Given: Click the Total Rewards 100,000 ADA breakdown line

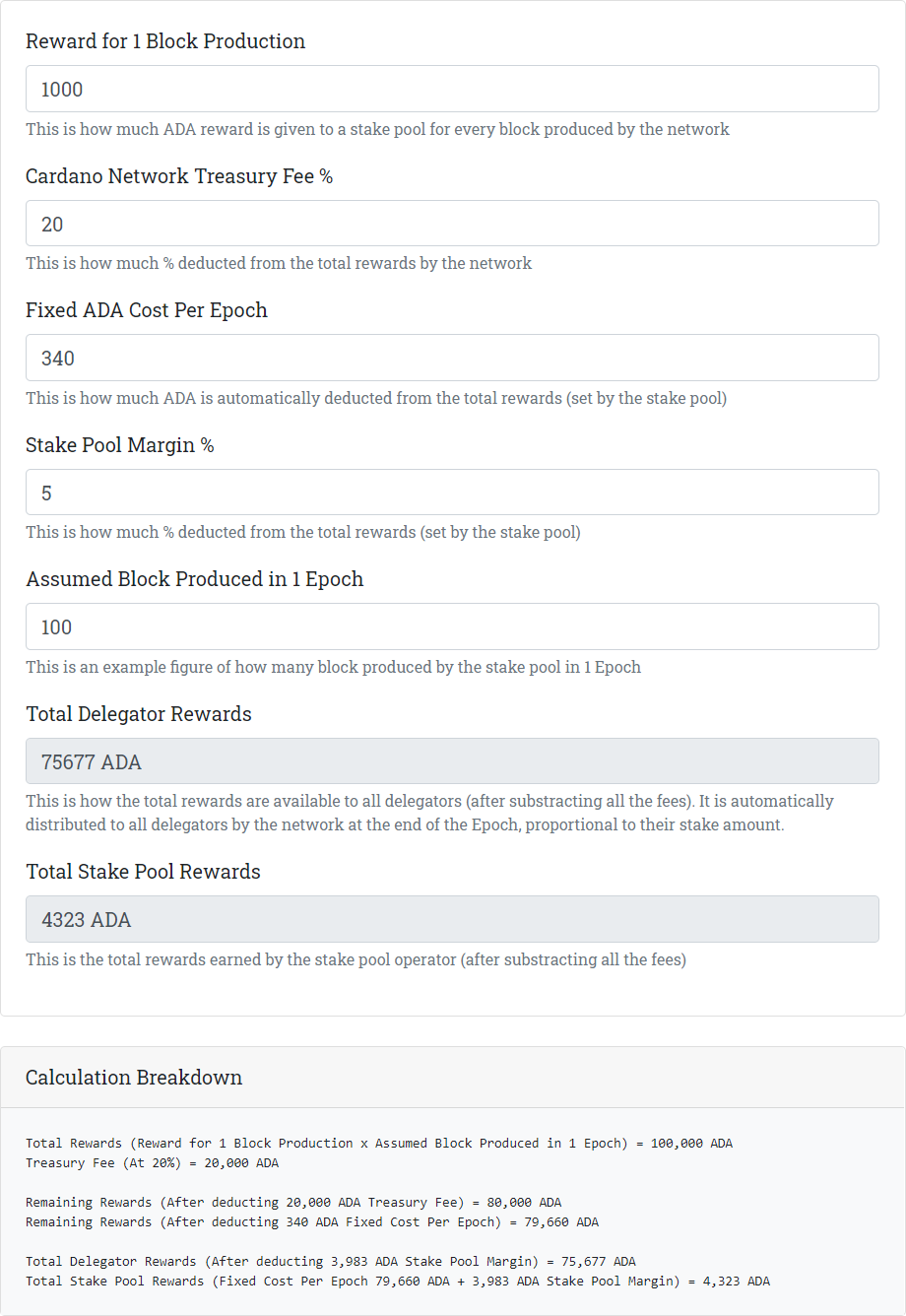Looking at the screenshot, I should click(379, 1144).
